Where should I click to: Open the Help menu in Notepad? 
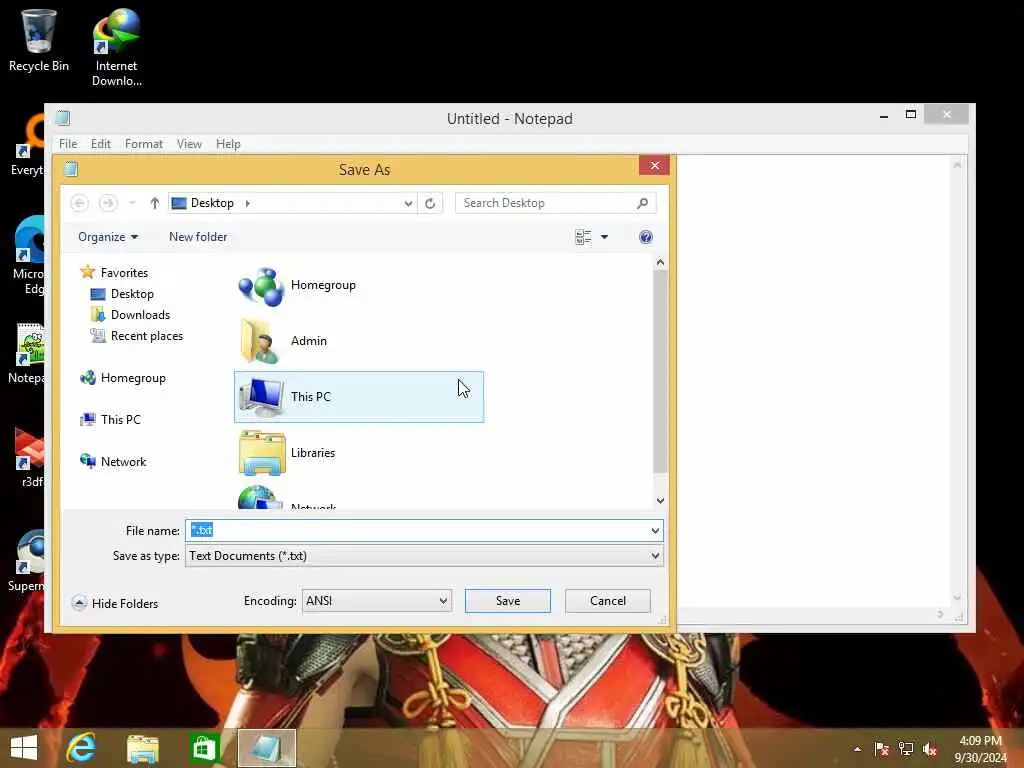pos(229,144)
